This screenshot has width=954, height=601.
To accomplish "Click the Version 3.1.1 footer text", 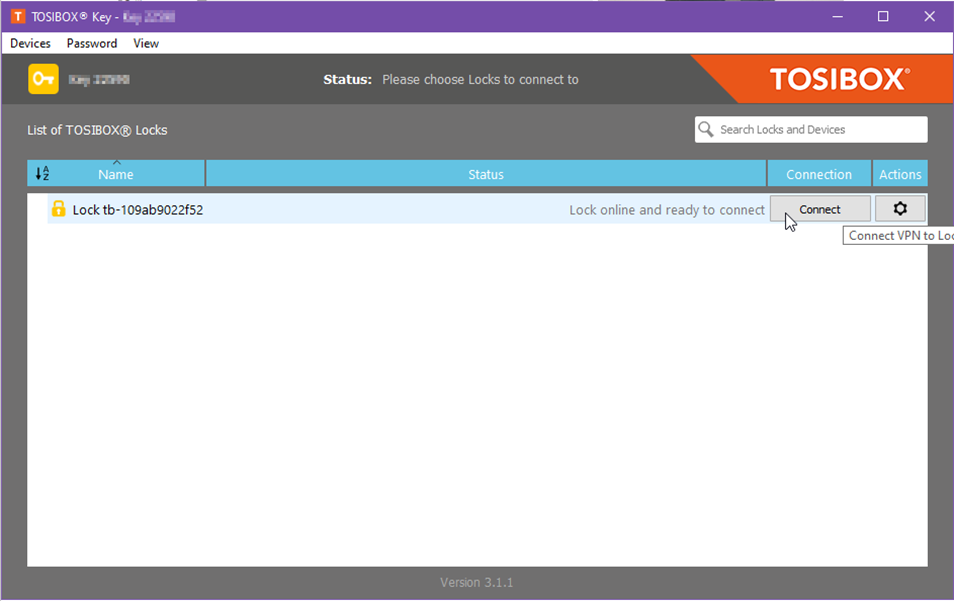I will click(x=476, y=582).
